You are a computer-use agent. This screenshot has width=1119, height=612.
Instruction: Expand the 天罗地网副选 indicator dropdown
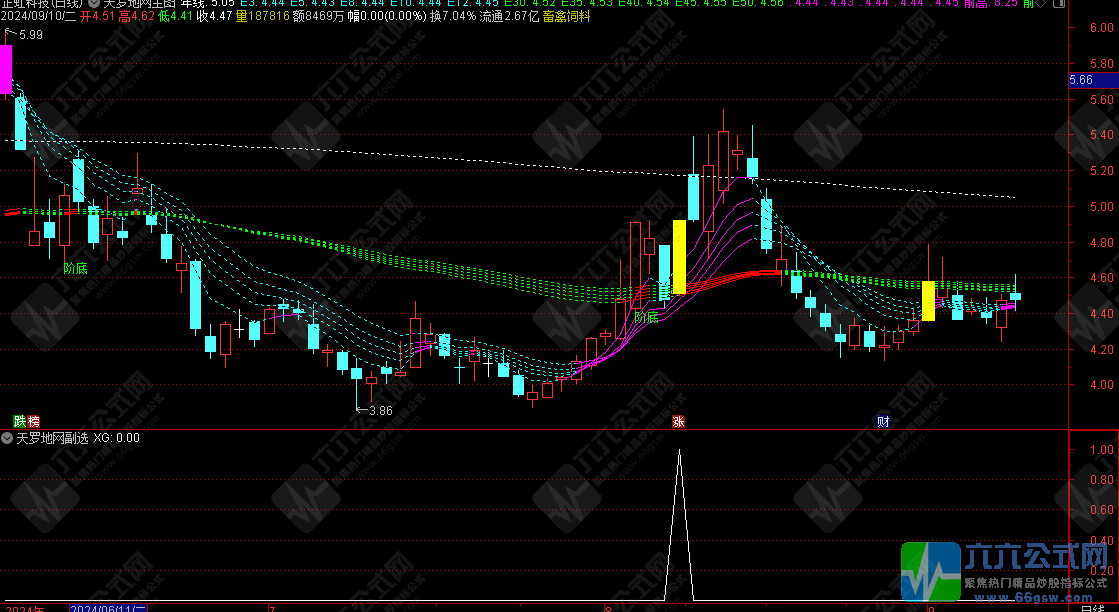click(x=8, y=438)
